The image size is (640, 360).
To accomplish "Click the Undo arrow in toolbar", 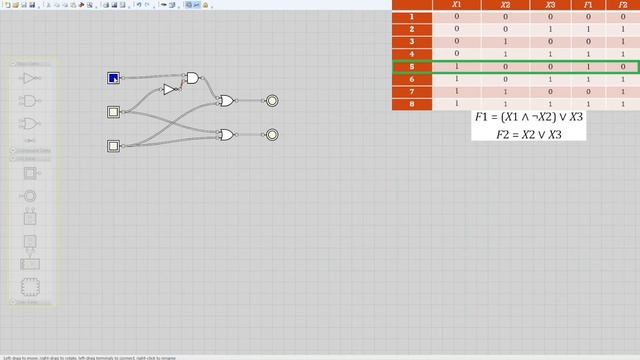I will pyautogui.click(x=139, y=5).
